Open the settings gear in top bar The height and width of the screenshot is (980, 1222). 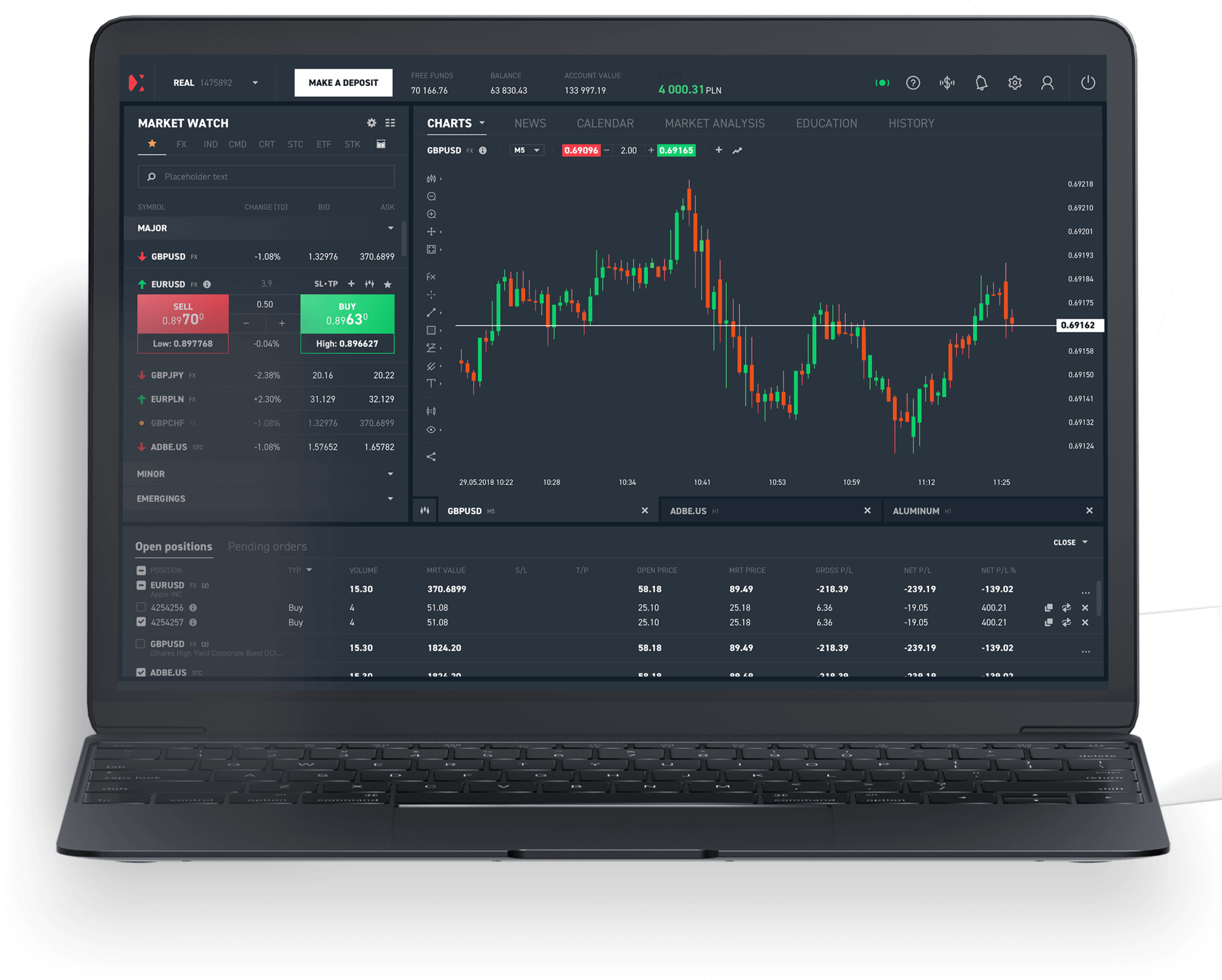tap(1015, 83)
